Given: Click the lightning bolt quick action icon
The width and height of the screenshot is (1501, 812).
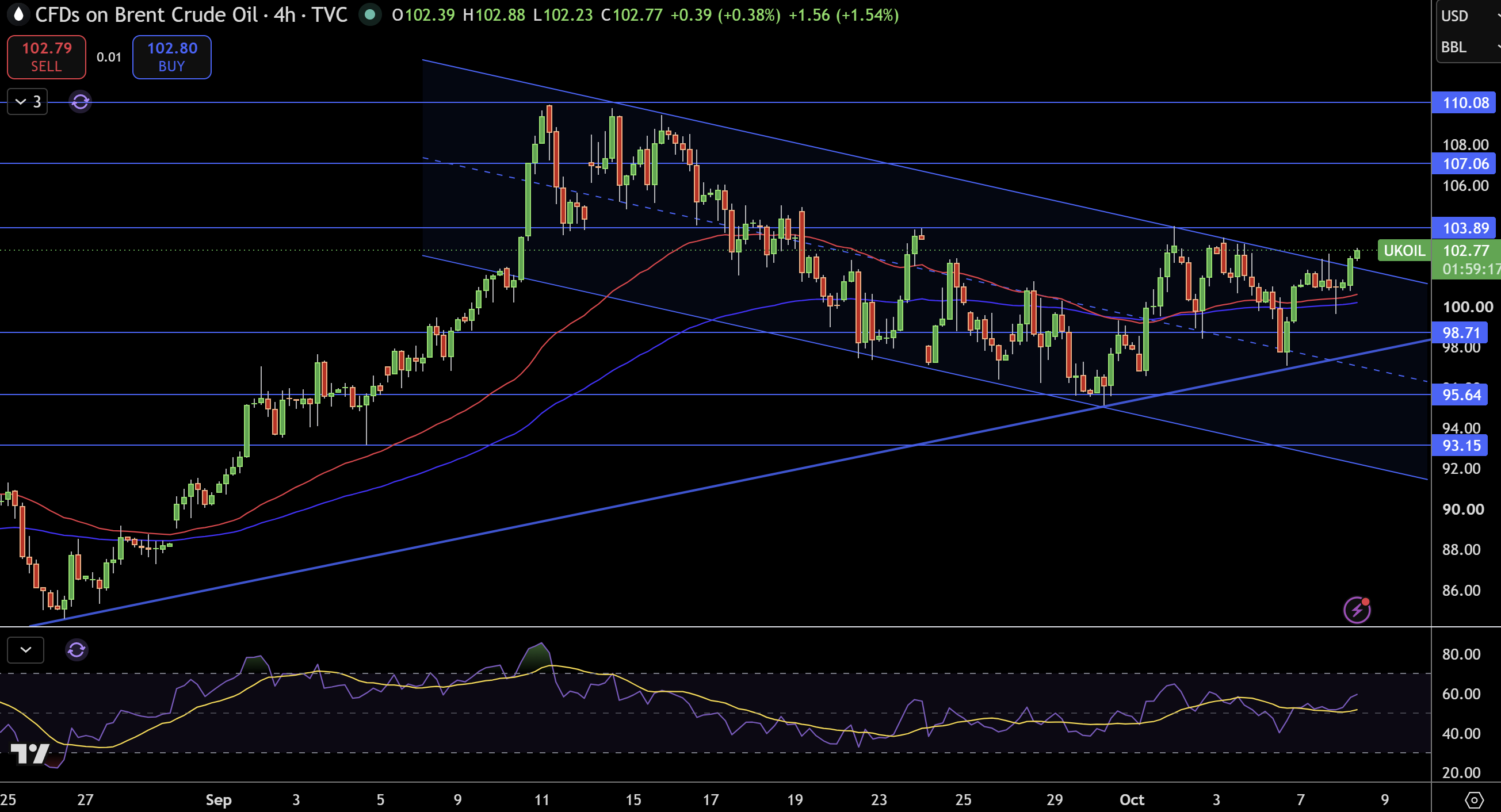Looking at the screenshot, I should pyautogui.click(x=1357, y=610).
